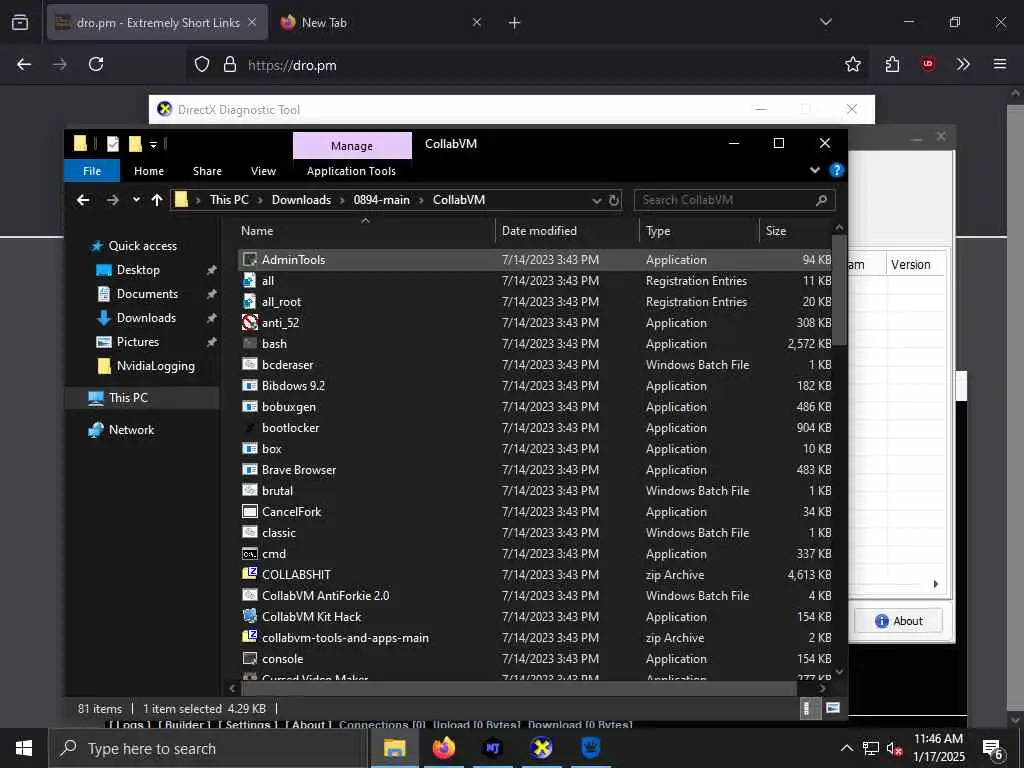Select Network in the navigation pane

click(x=131, y=430)
